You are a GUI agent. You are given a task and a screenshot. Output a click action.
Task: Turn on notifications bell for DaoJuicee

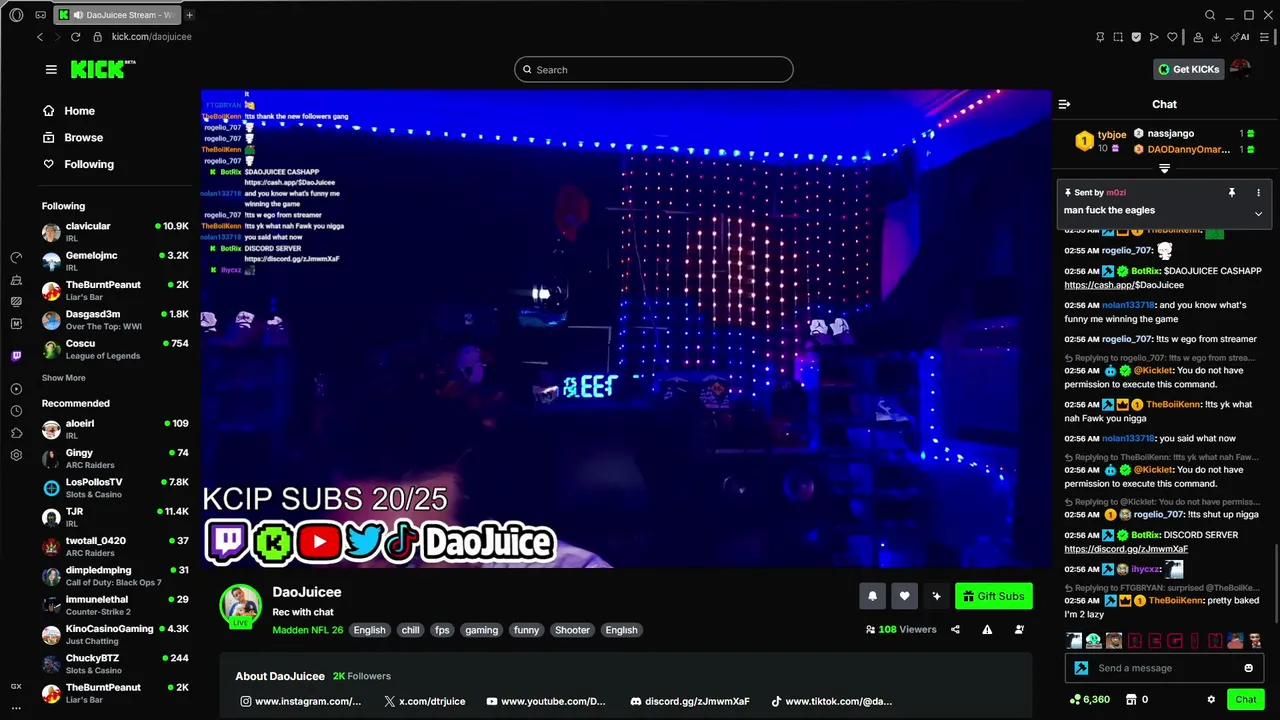point(872,596)
